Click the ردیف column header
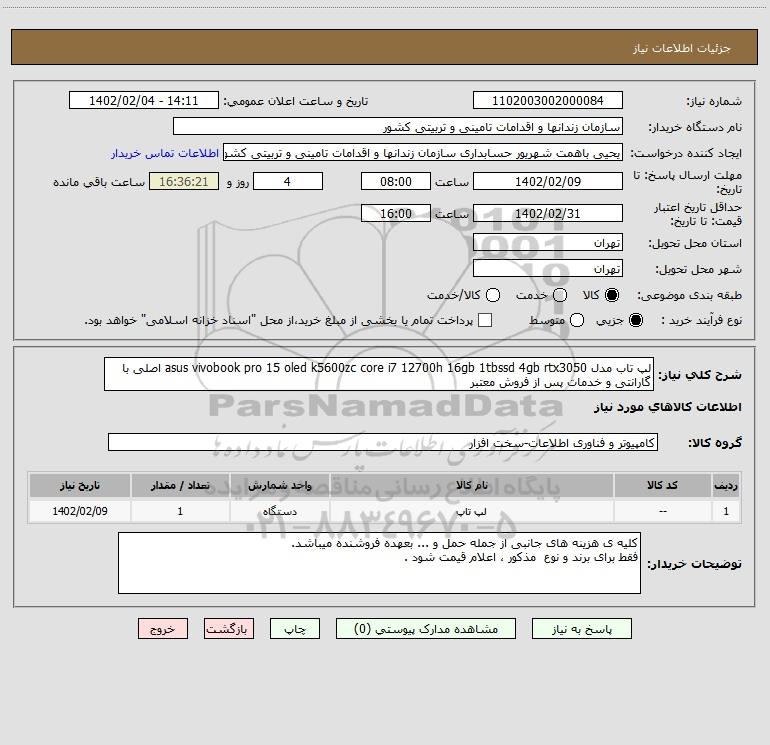The image size is (770, 745). [x=726, y=485]
